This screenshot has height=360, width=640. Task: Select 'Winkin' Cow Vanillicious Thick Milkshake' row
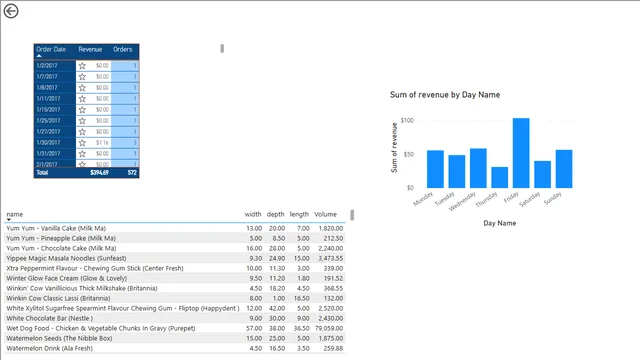pyautogui.click(x=175, y=288)
